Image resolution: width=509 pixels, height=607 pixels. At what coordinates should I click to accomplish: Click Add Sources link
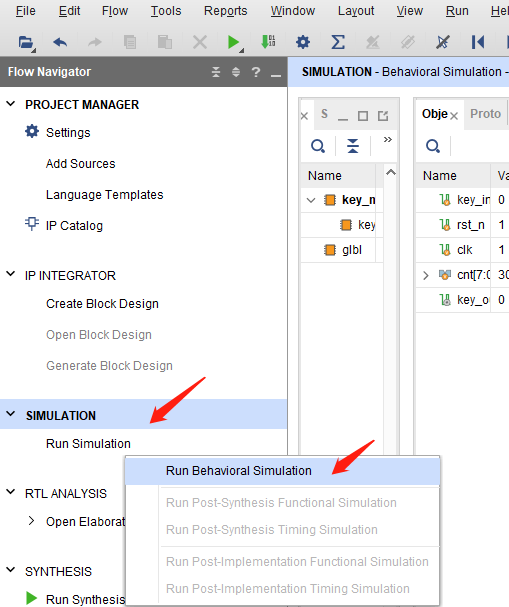tap(81, 164)
